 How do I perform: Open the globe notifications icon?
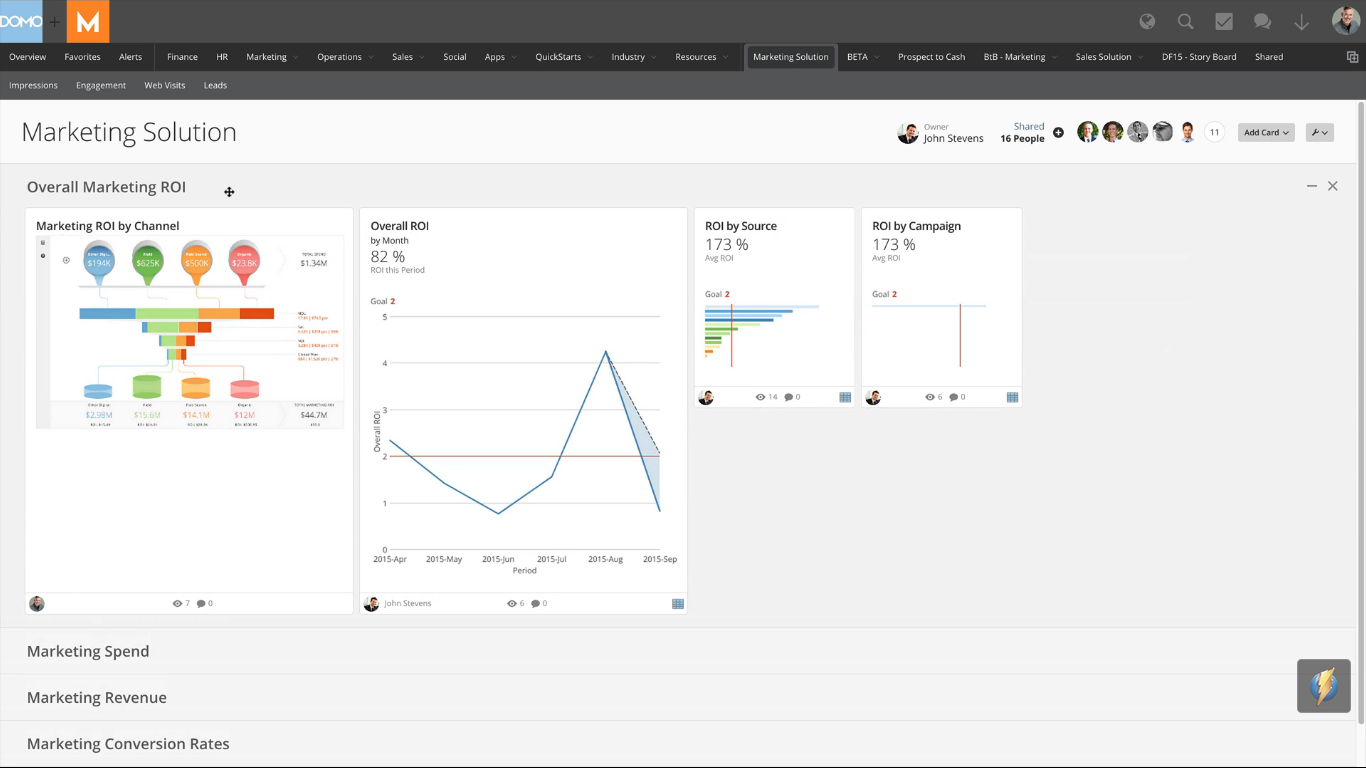(1147, 22)
